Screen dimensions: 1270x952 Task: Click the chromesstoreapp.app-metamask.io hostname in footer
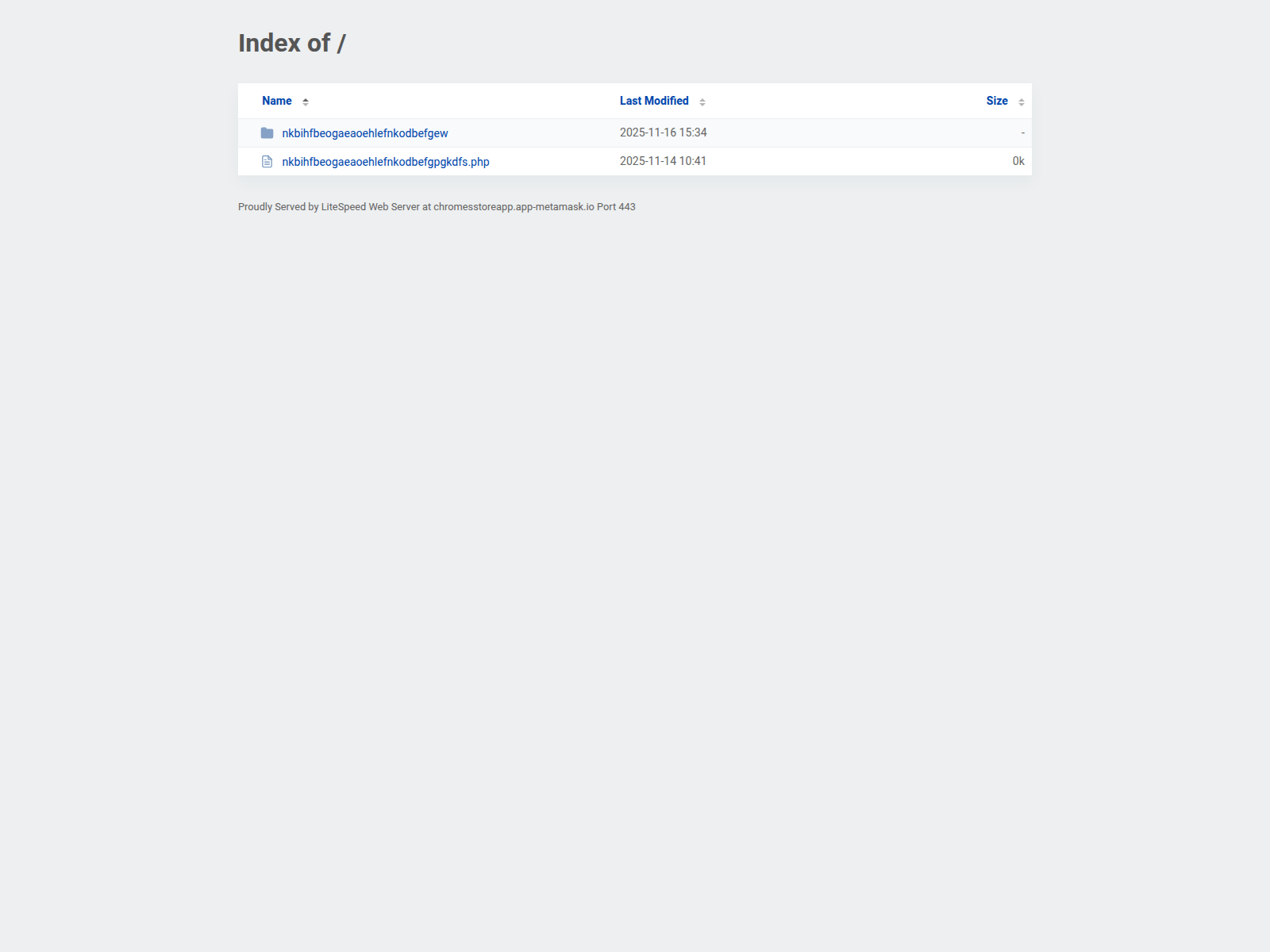click(514, 207)
